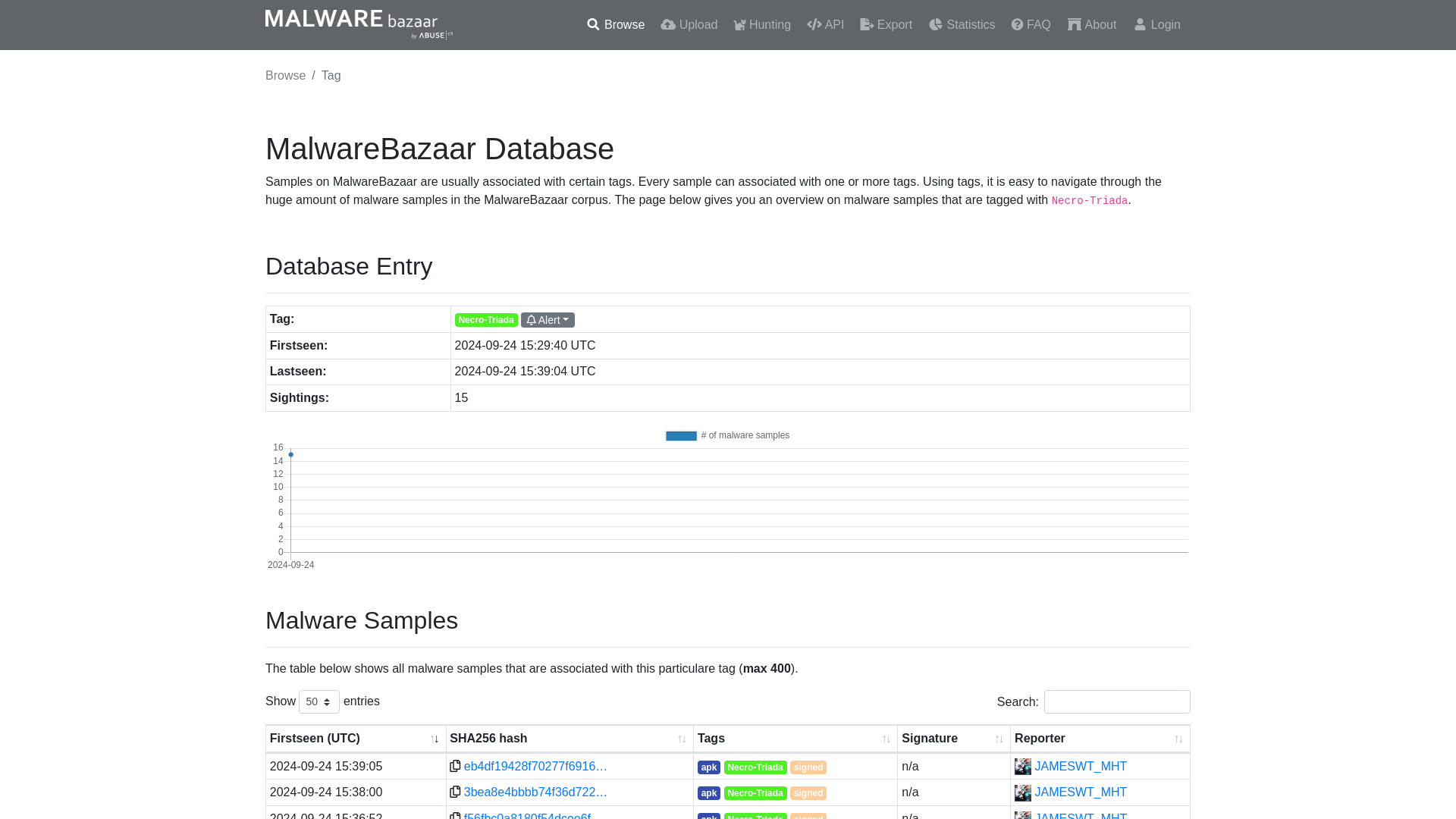Open the API nav item
The height and width of the screenshot is (819, 1456).
(825, 25)
